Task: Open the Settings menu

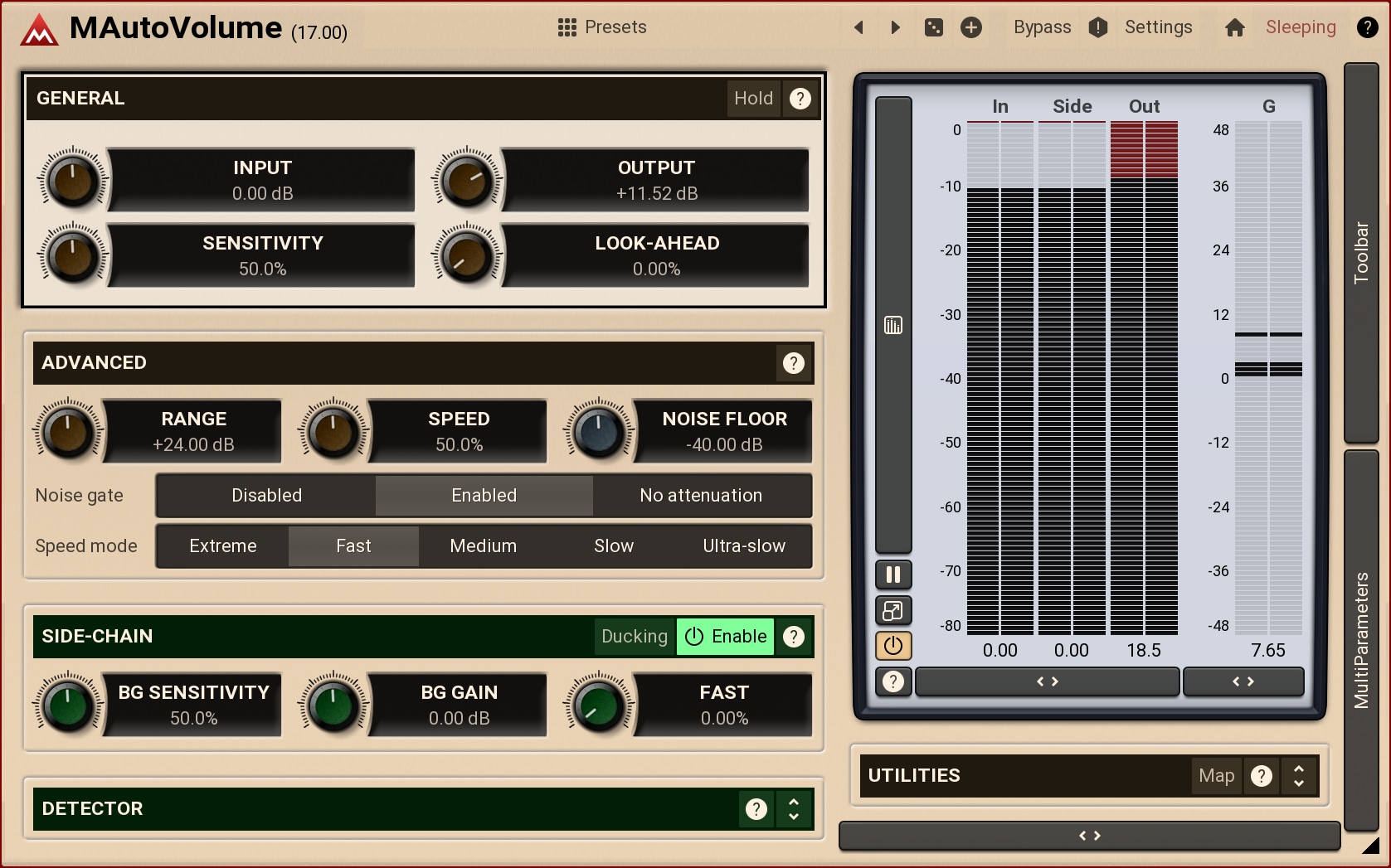Action: (x=1158, y=27)
